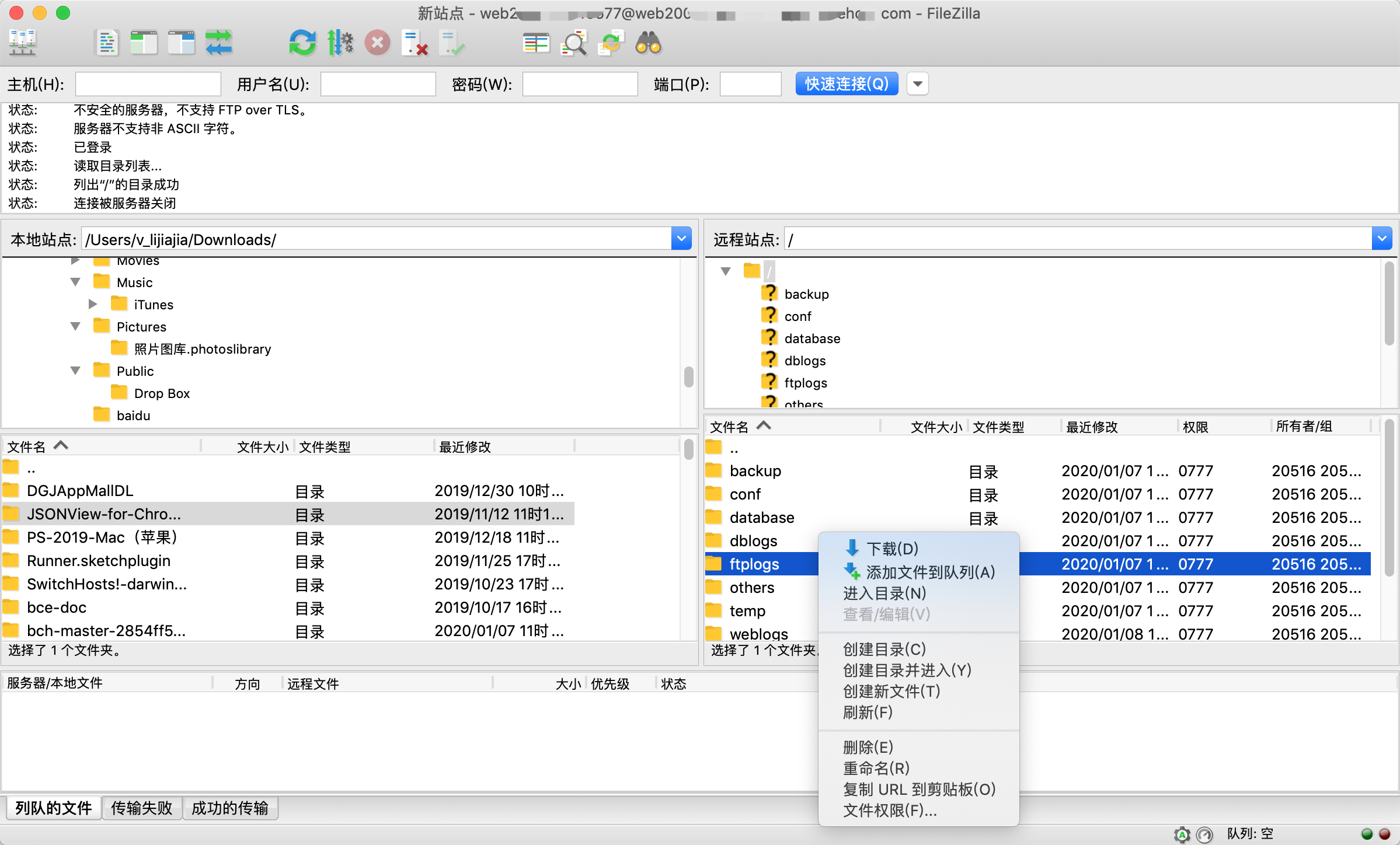The height and width of the screenshot is (845, 1400).
Task: Click the remote directory tree scrollbar
Action: tap(1389, 304)
